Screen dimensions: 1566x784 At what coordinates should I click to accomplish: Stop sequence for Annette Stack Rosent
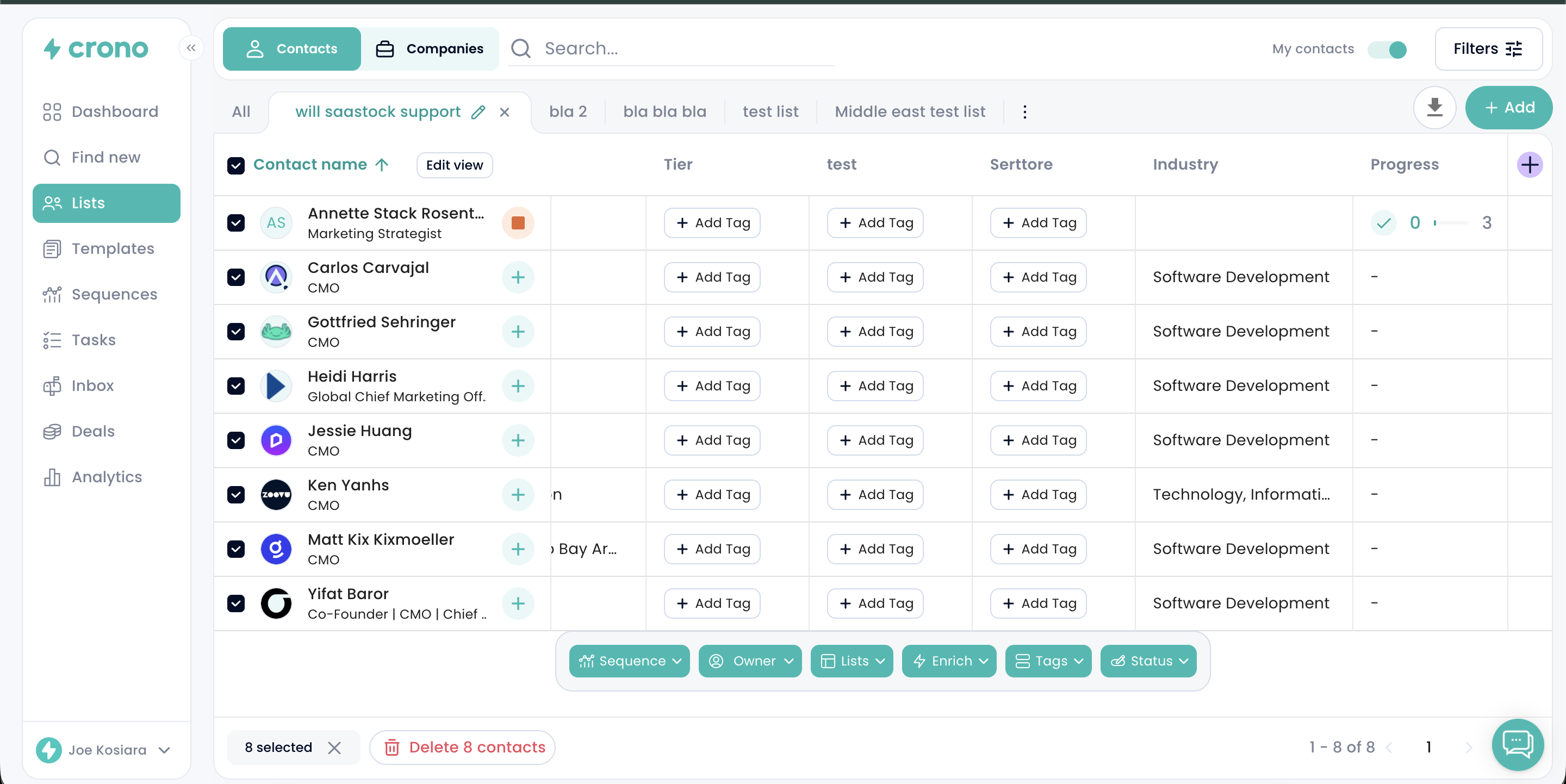click(x=518, y=223)
